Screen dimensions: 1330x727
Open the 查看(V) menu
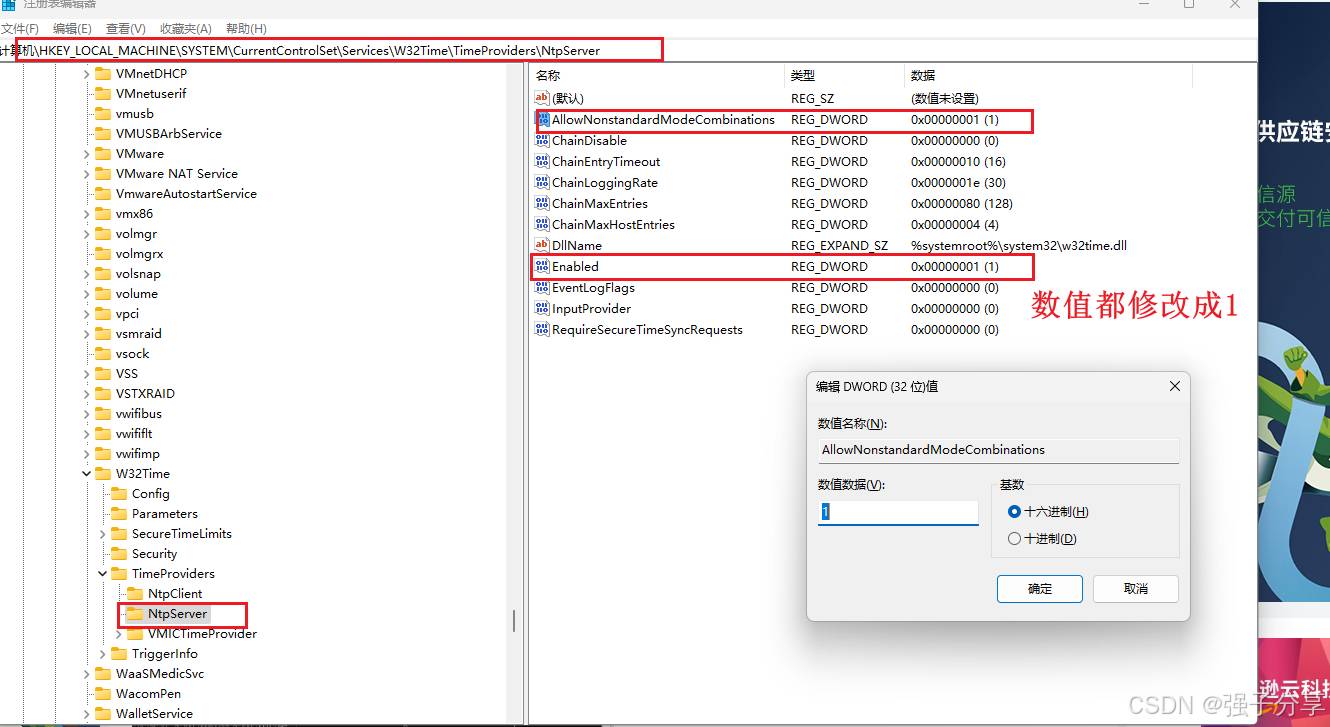pos(126,29)
